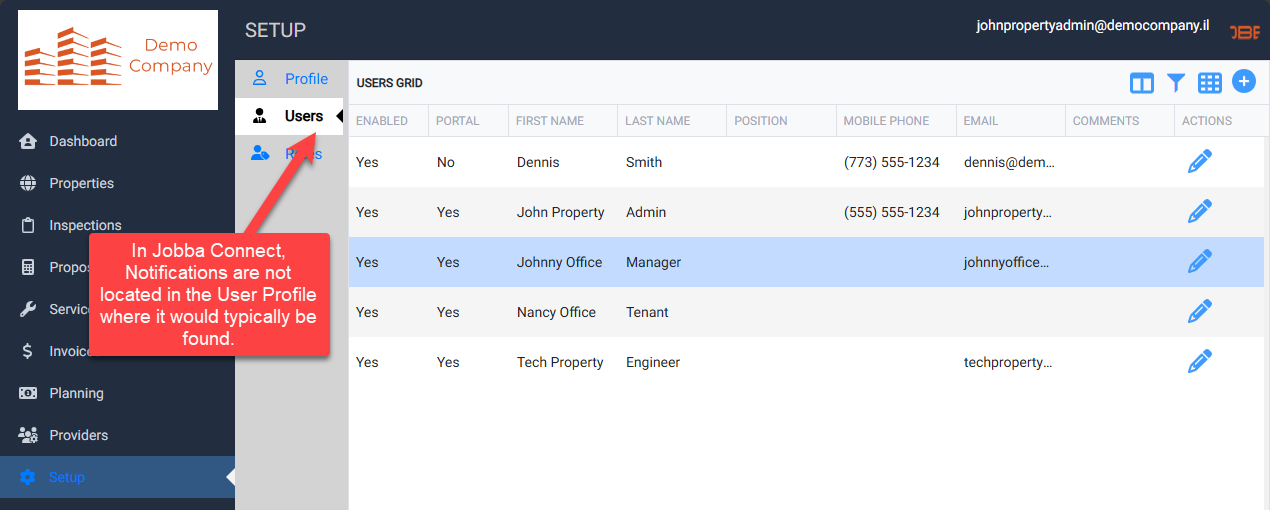Click the grid view icon
1270x510 pixels.
click(x=1210, y=83)
